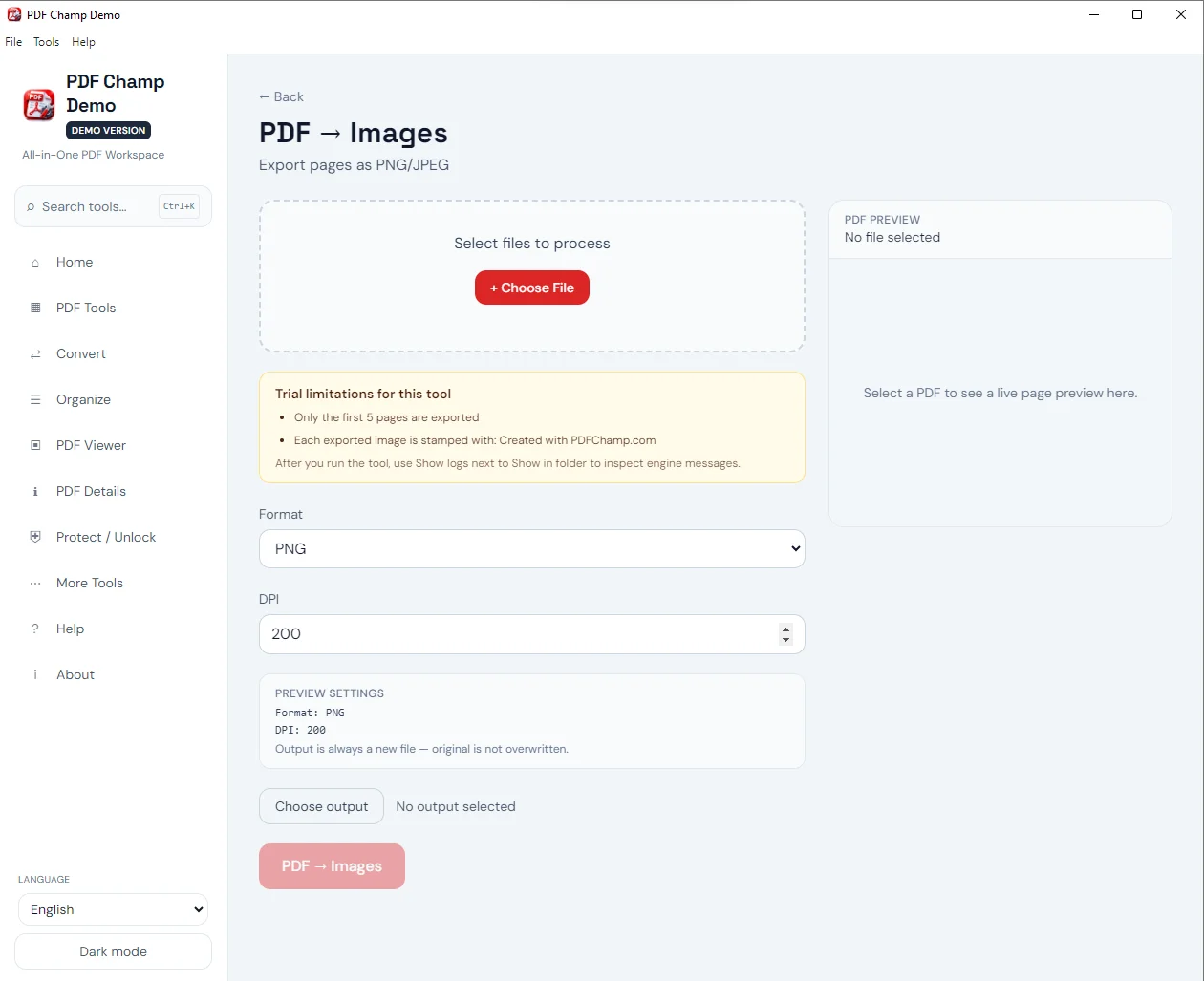
Task: Click the PDF Tools grid icon
Action: (35, 308)
